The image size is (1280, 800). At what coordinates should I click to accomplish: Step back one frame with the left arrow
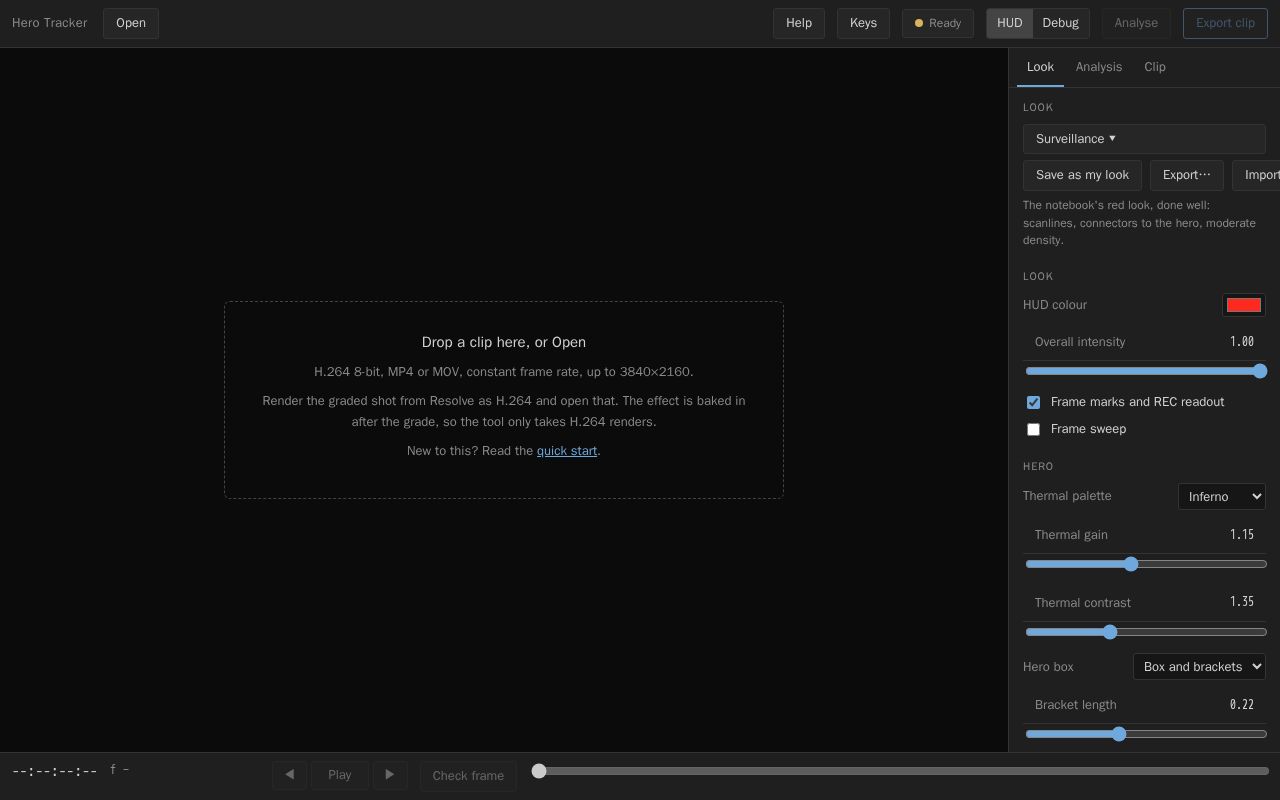289,775
